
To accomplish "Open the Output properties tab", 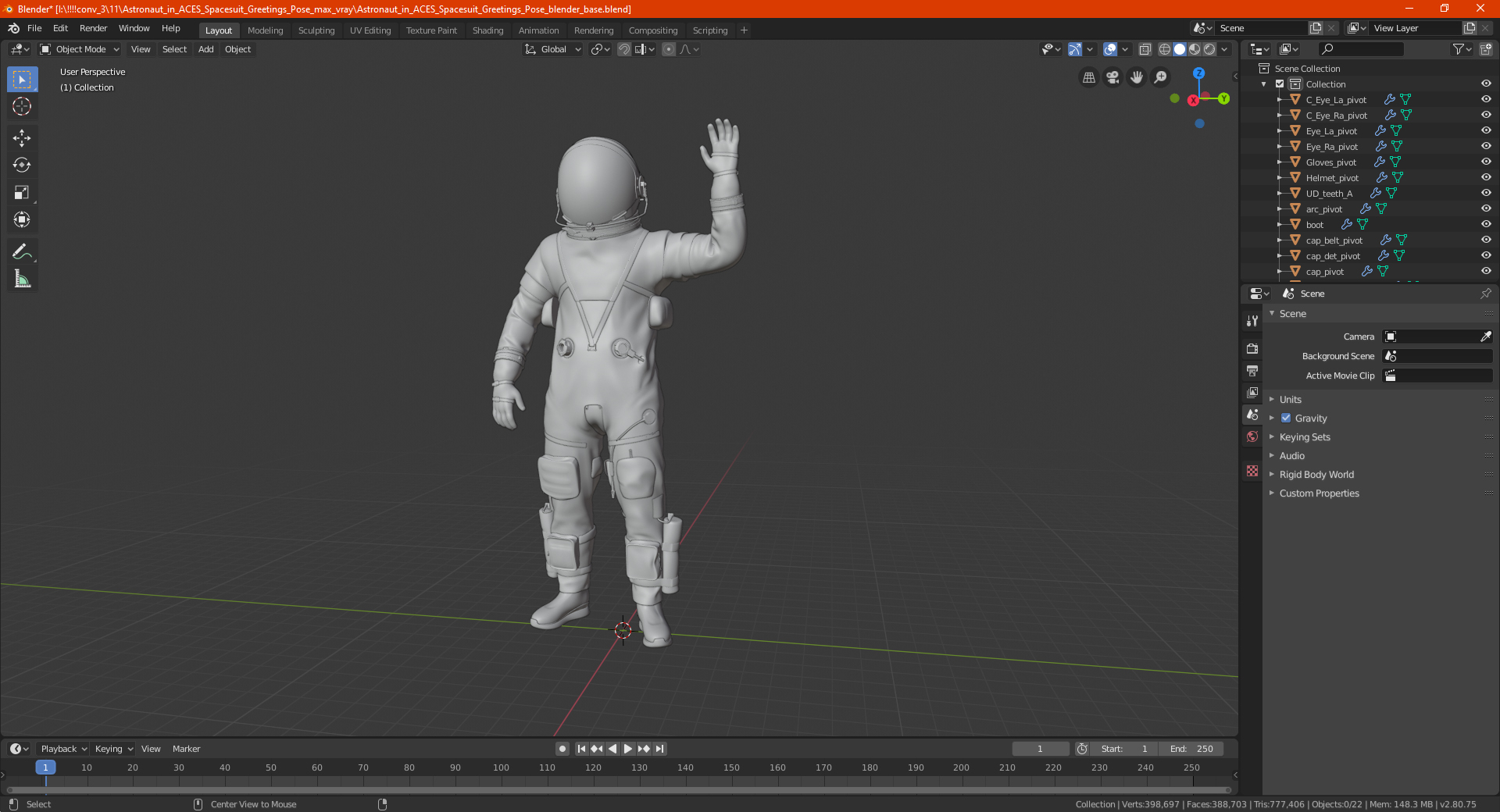I will [x=1252, y=370].
